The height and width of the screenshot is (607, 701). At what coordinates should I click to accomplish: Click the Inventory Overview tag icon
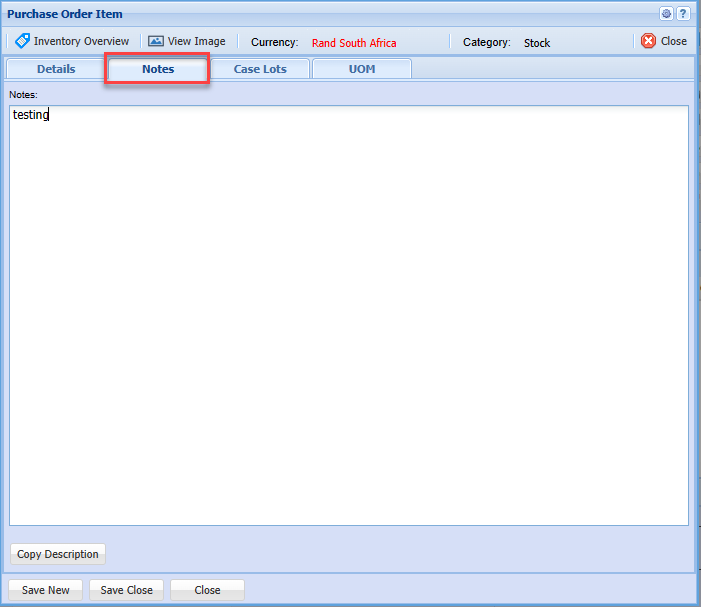pos(22,41)
